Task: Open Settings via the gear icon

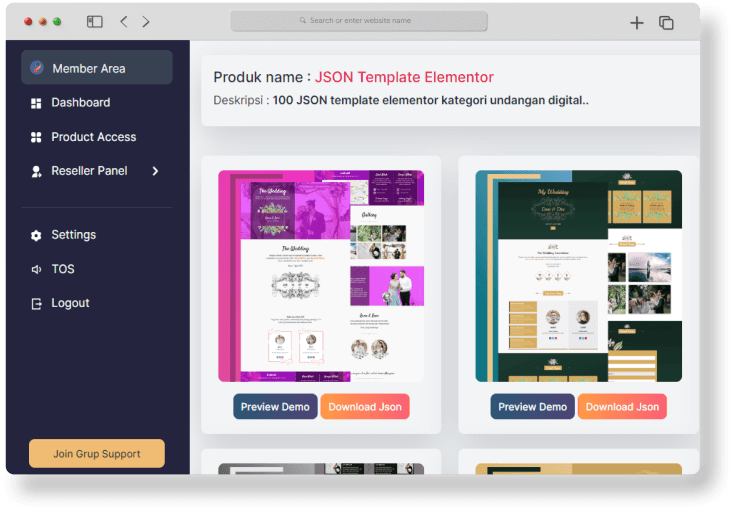Action: coord(36,235)
